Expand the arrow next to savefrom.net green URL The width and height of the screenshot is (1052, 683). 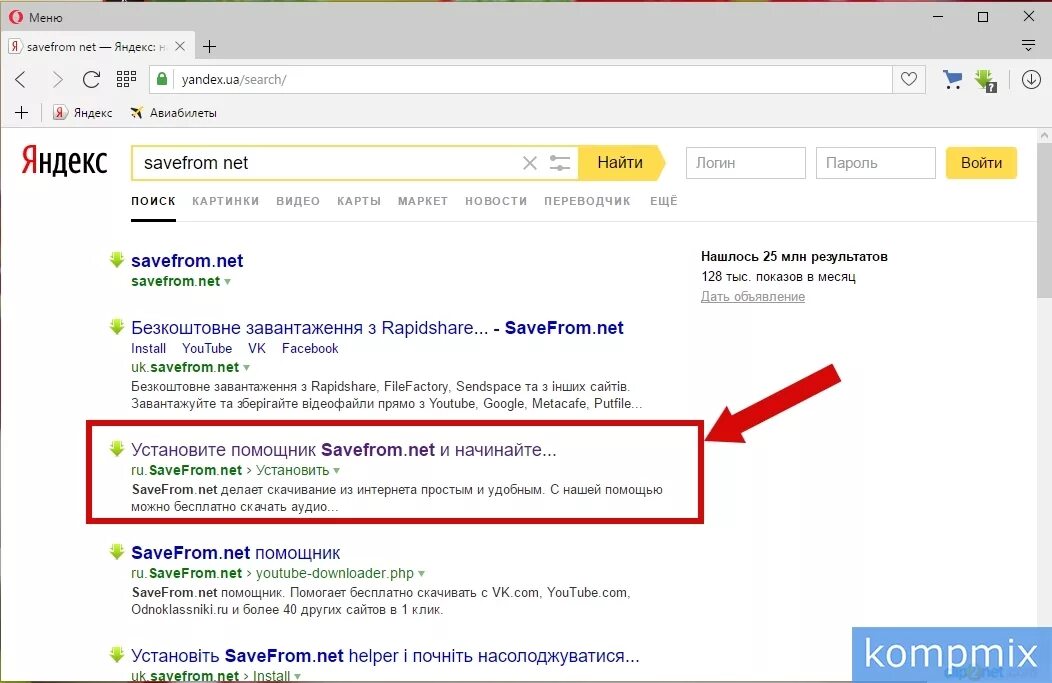point(227,282)
